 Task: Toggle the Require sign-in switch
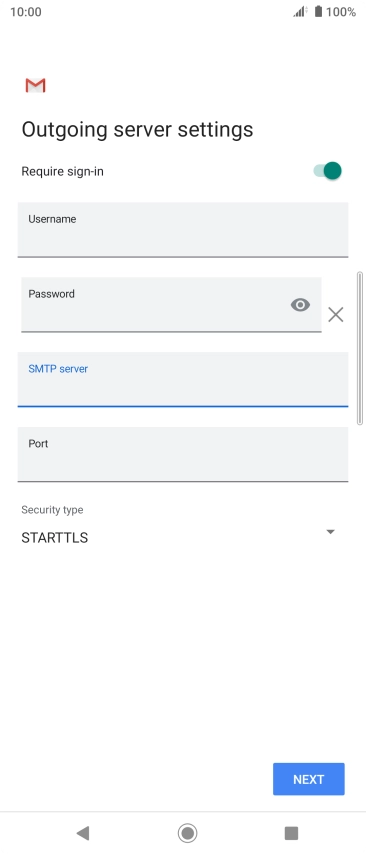point(327,171)
